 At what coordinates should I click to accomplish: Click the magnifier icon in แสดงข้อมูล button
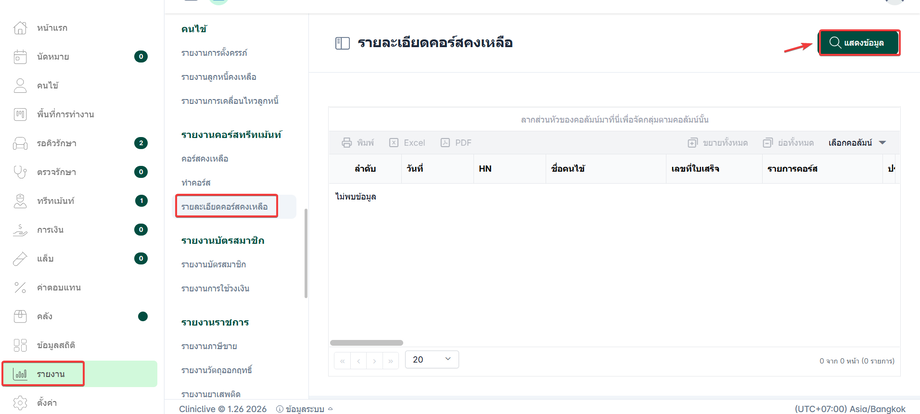point(834,43)
